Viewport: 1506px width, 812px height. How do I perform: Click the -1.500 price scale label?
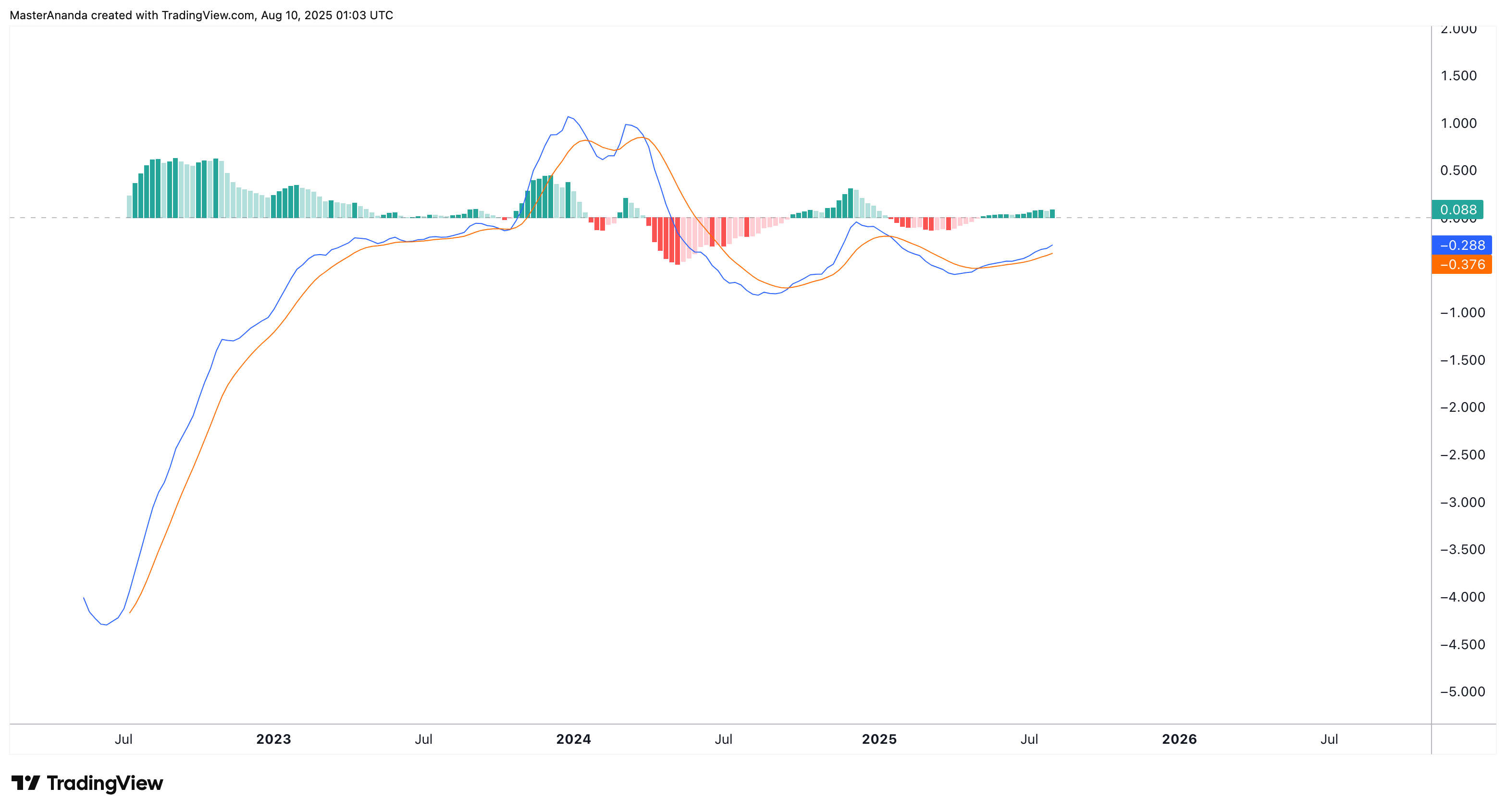tap(1462, 359)
